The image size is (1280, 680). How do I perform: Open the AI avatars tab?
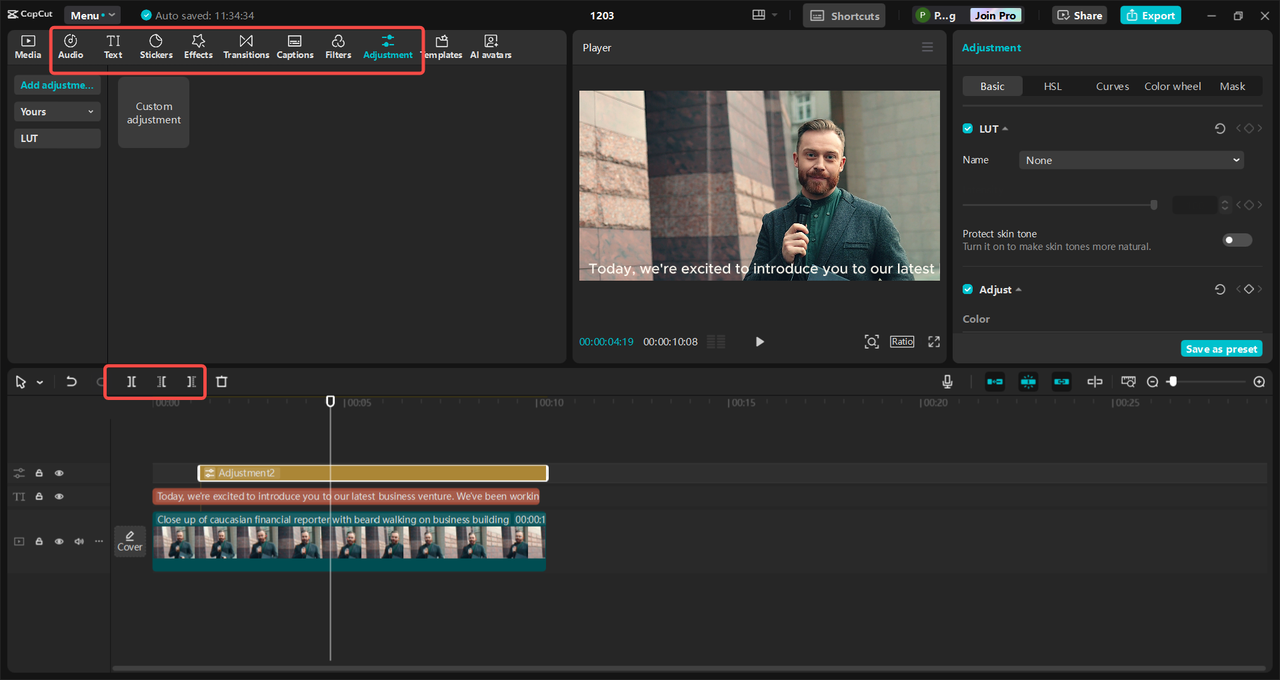[491, 47]
